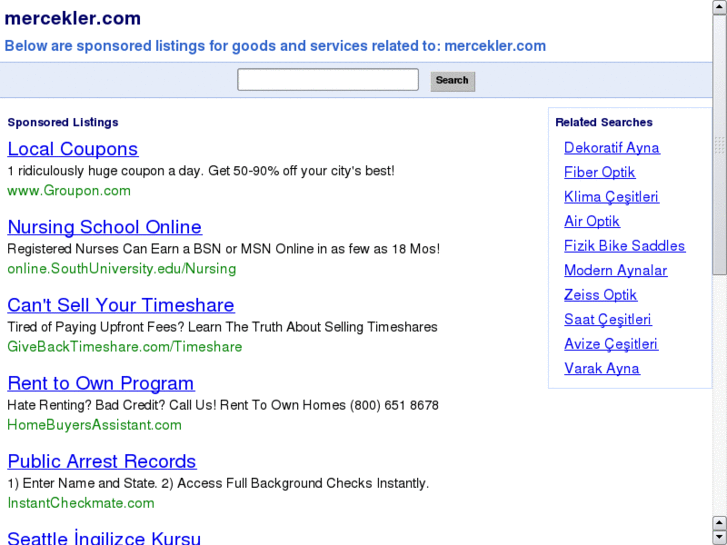Open the Nursing School Online listing
This screenshot has width=727, height=545.
pos(105,227)
